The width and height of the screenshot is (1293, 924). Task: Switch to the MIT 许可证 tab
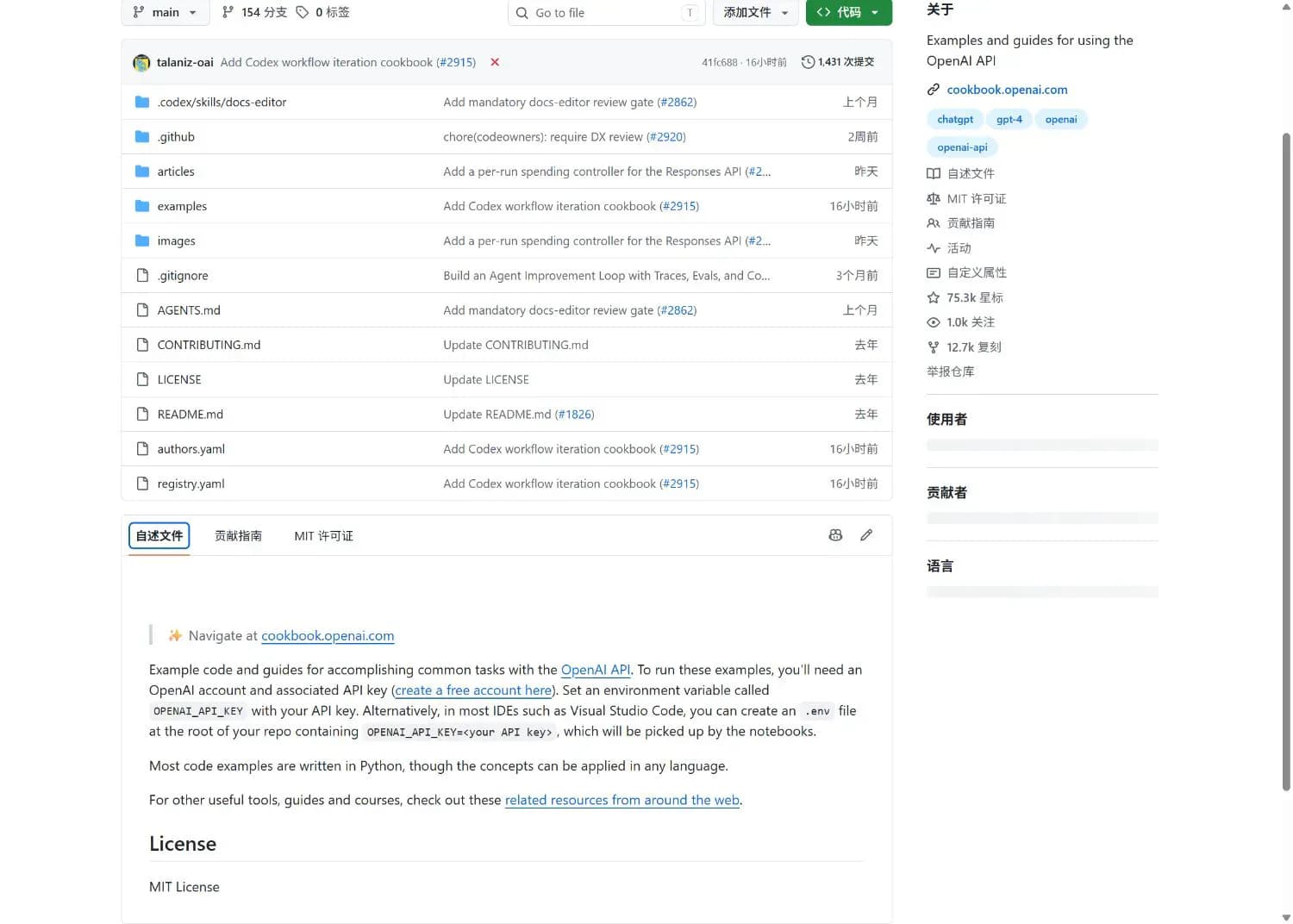[x=323, y=535]
